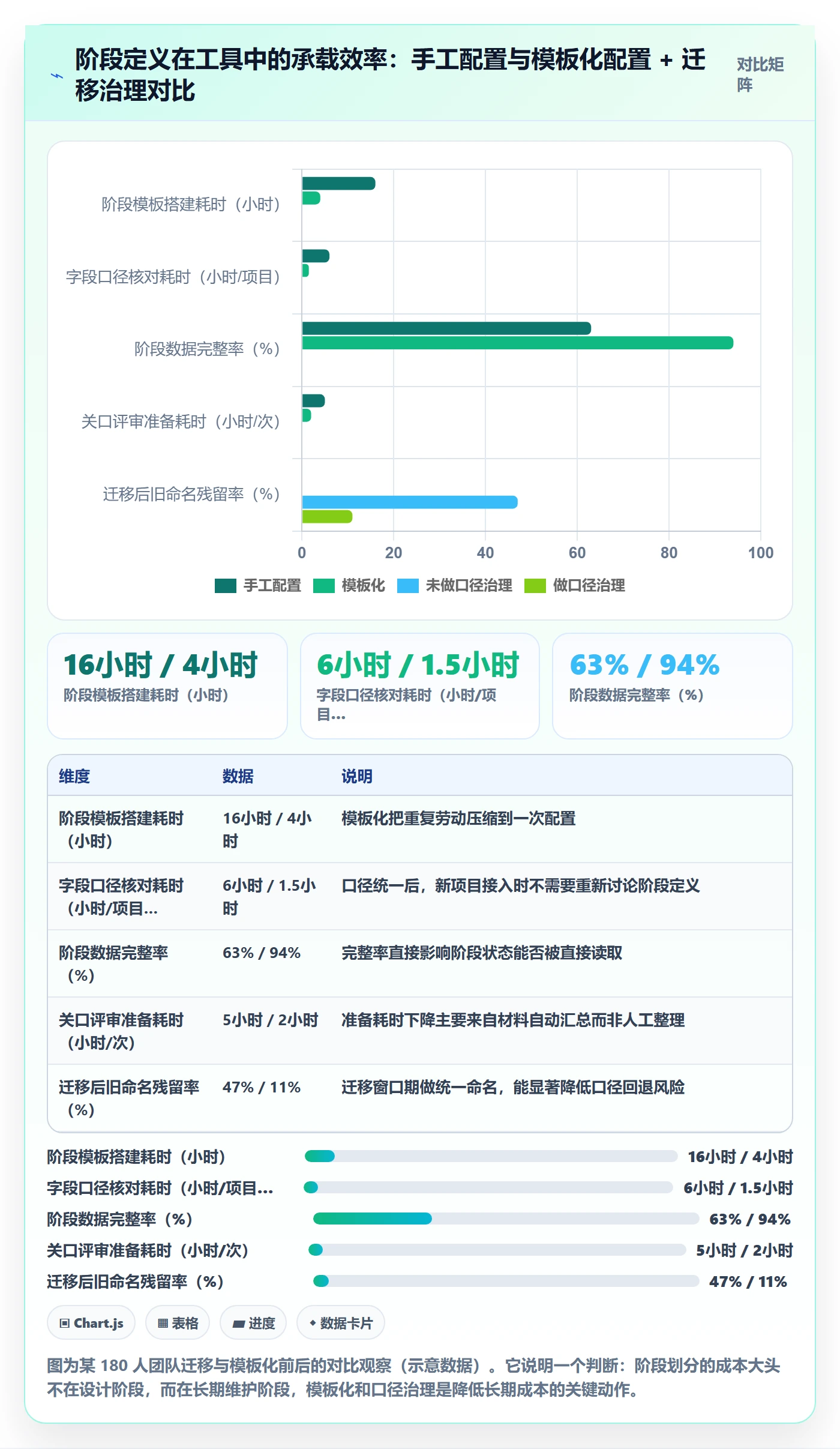
Task: Toggle the 未做口径治理 legend swatch
Action: coord(407,585)
